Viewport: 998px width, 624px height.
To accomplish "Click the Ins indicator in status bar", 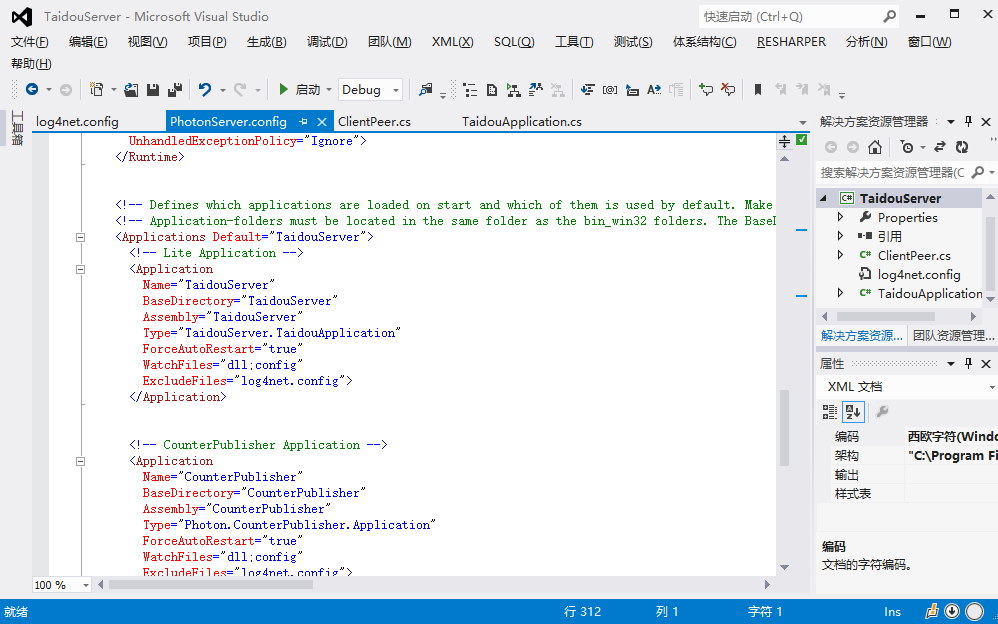I will tap(892, 612).
